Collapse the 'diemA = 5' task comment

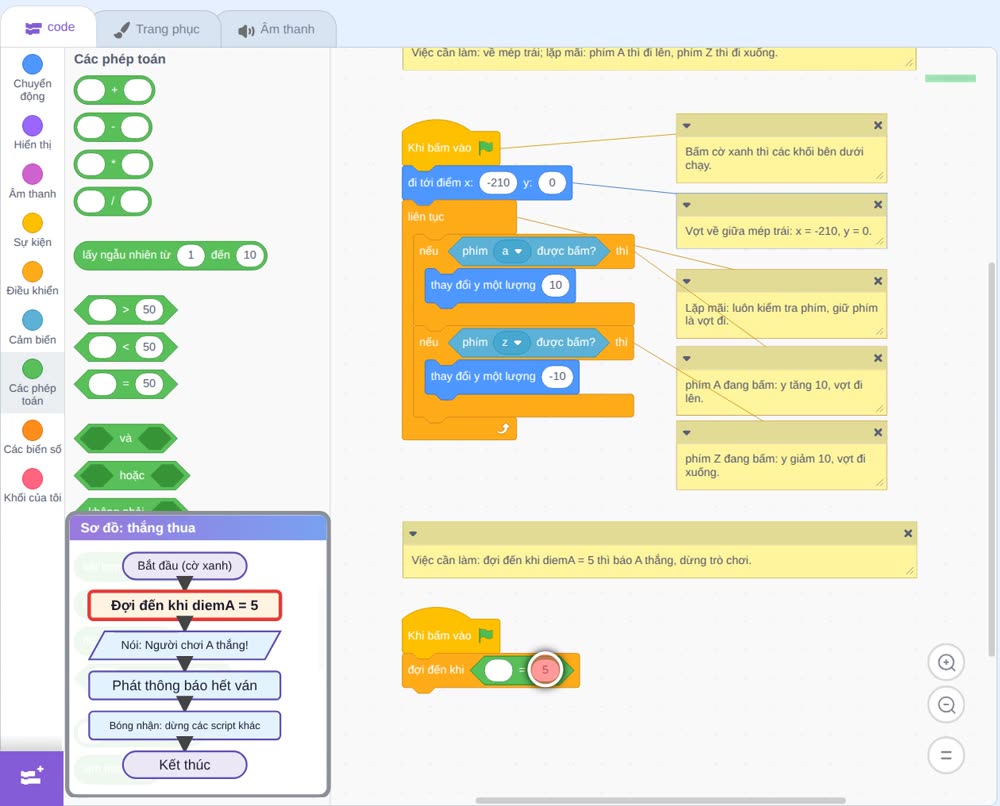click(413, 534)
